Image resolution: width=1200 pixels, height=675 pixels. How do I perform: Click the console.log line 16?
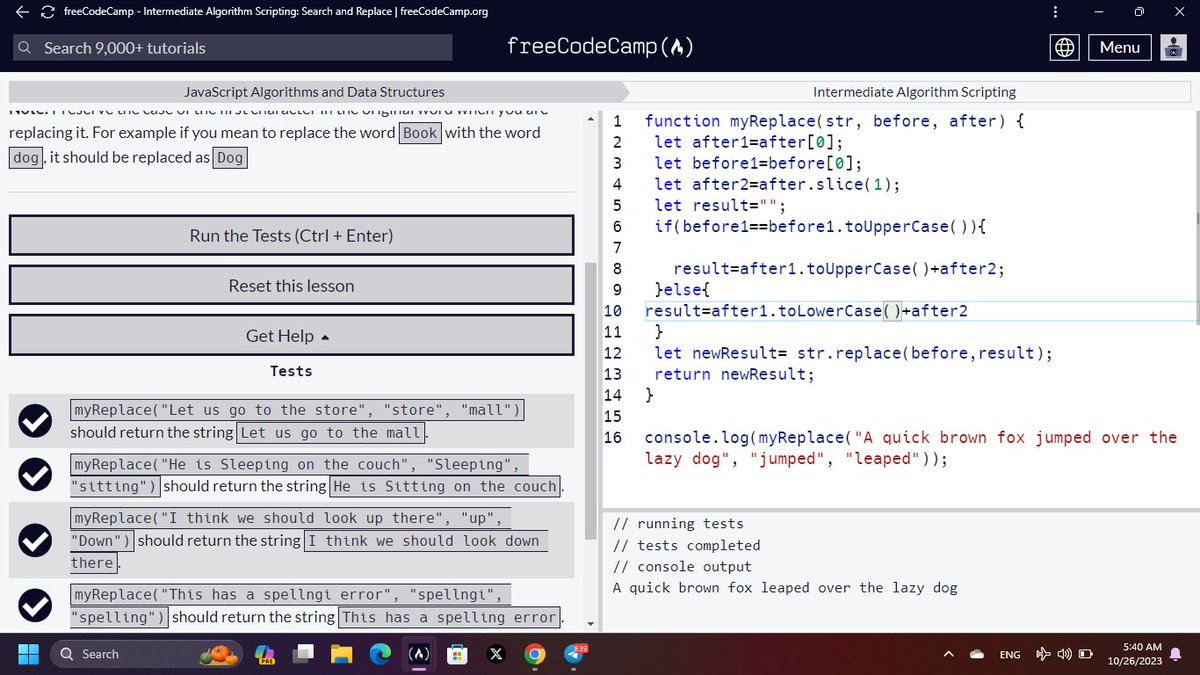tap(911, 448)
